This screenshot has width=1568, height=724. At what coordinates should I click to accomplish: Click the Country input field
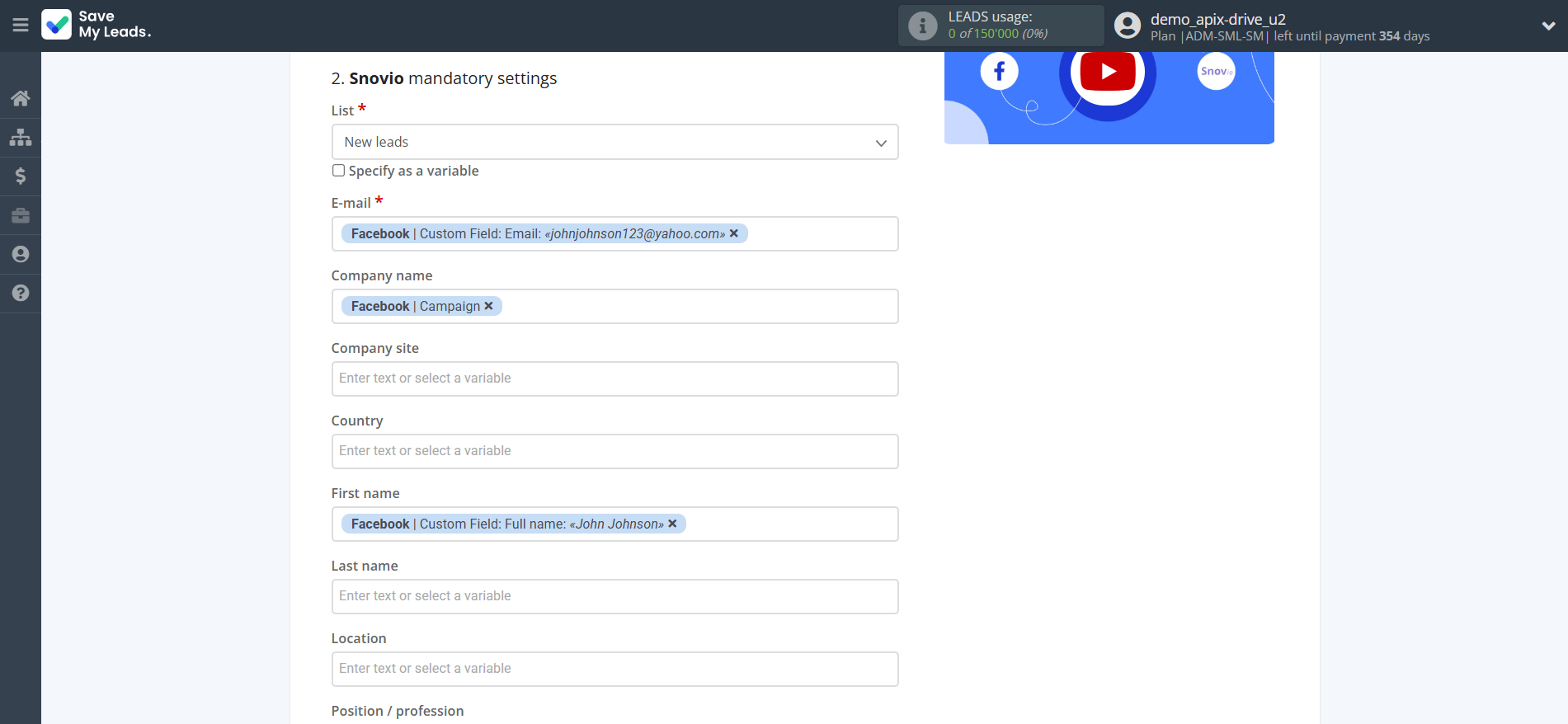[x=614, y=451]
